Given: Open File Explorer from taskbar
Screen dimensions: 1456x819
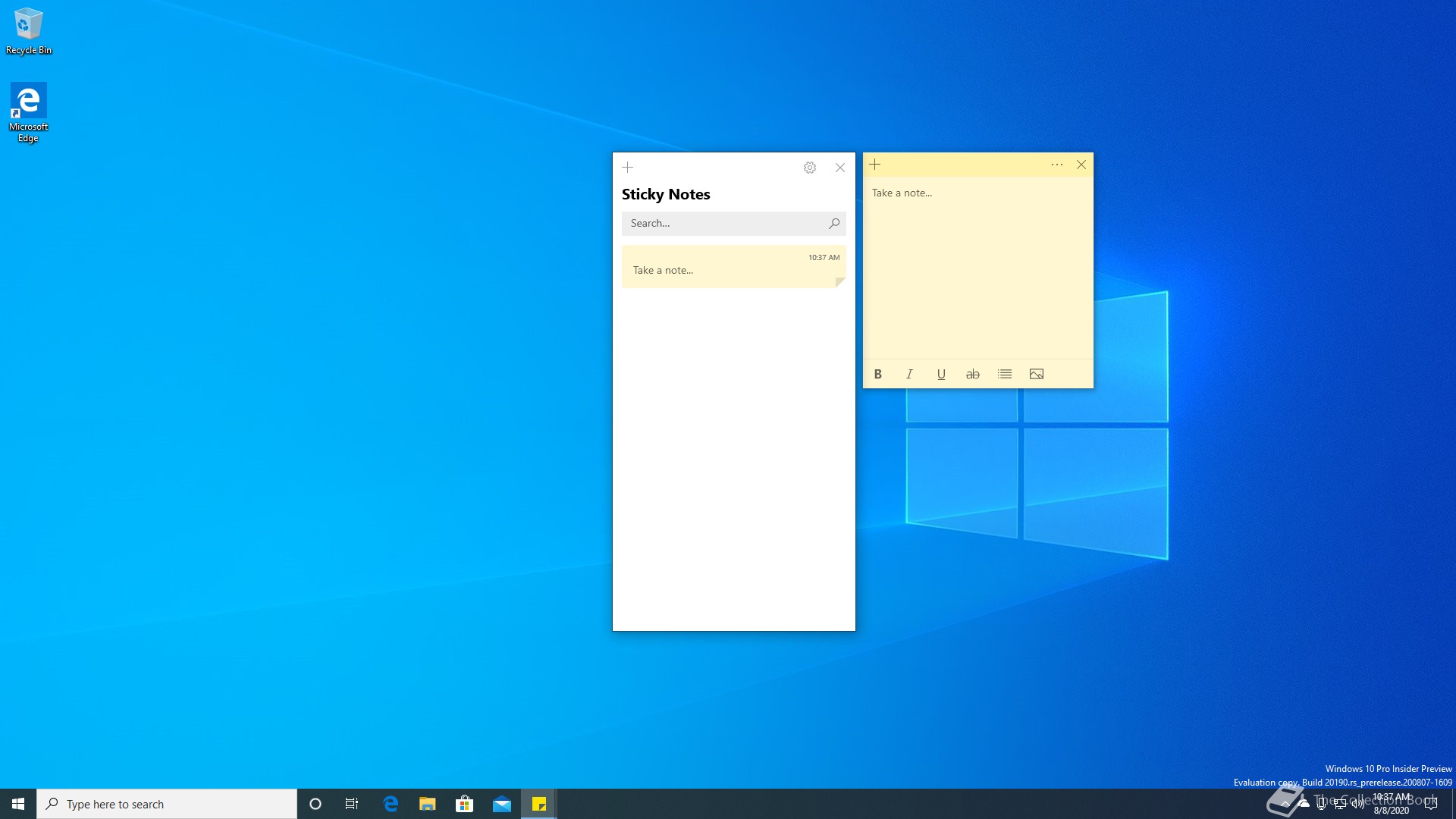Looking at the screenshot, I should [428, 804].
